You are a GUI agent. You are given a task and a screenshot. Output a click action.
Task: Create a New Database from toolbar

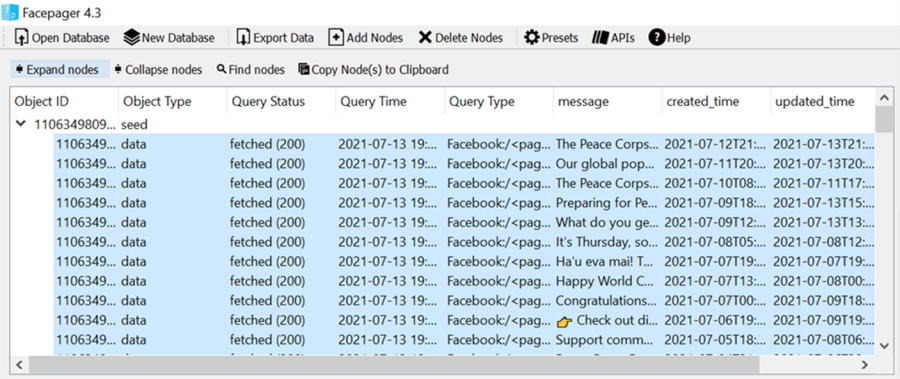132,38
